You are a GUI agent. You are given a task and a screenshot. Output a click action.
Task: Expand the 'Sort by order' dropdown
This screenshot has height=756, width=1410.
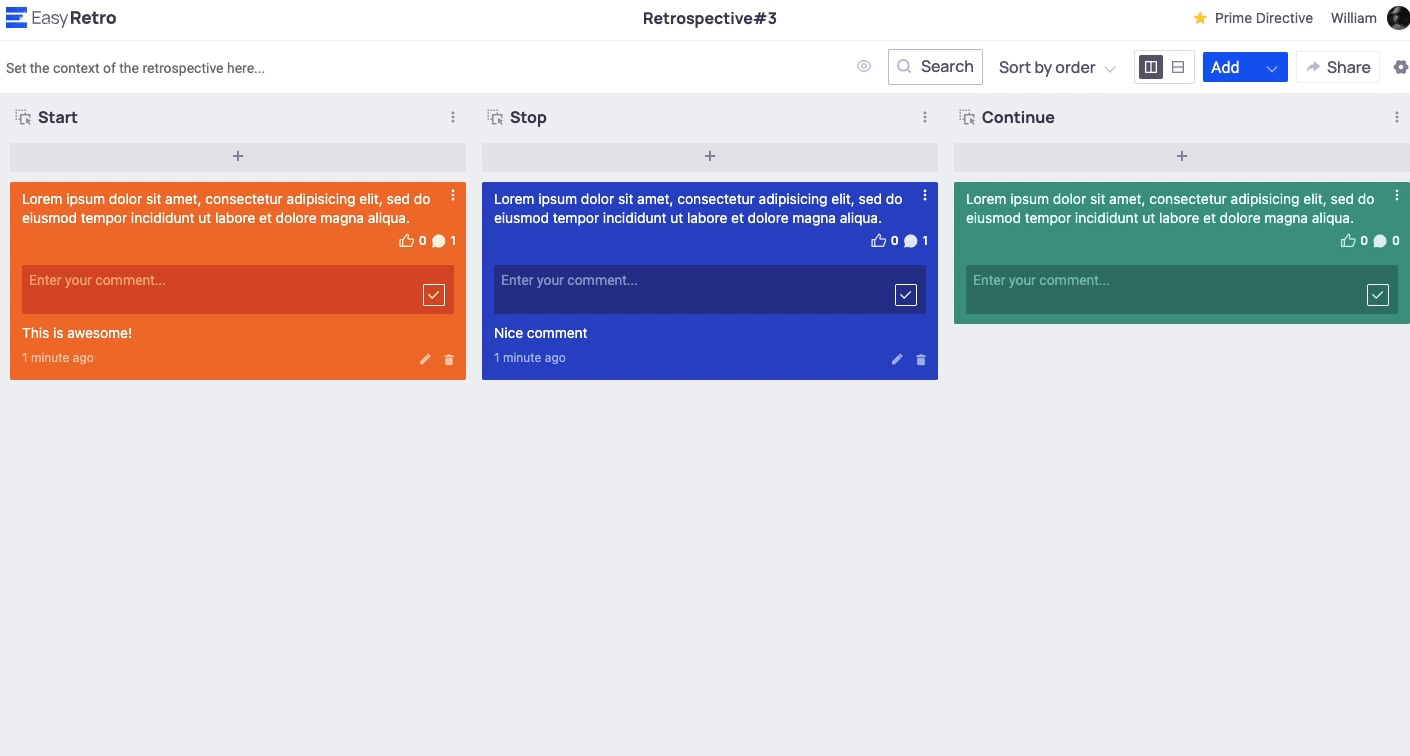[x=1057, y=68]
